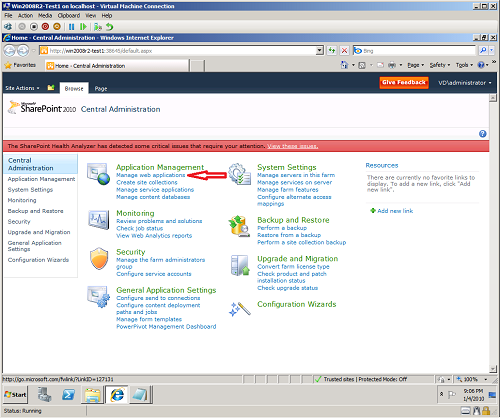
Task: Open the Clipboard menu
Action: (x=69, y=16)
